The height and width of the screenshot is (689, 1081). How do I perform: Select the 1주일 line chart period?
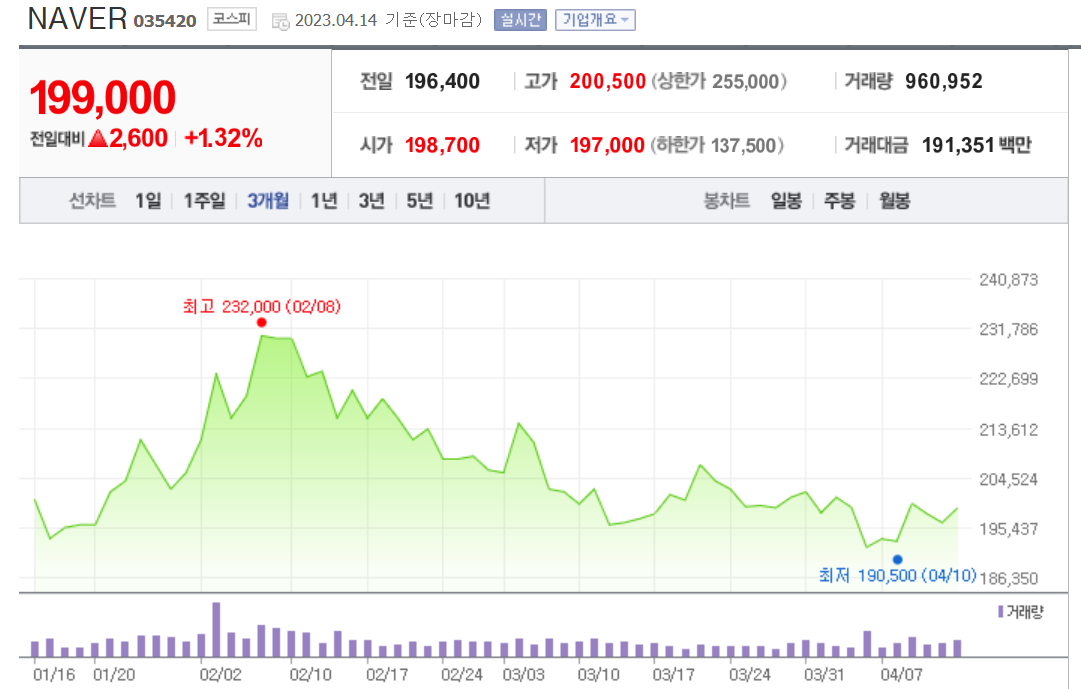(204, 201)
